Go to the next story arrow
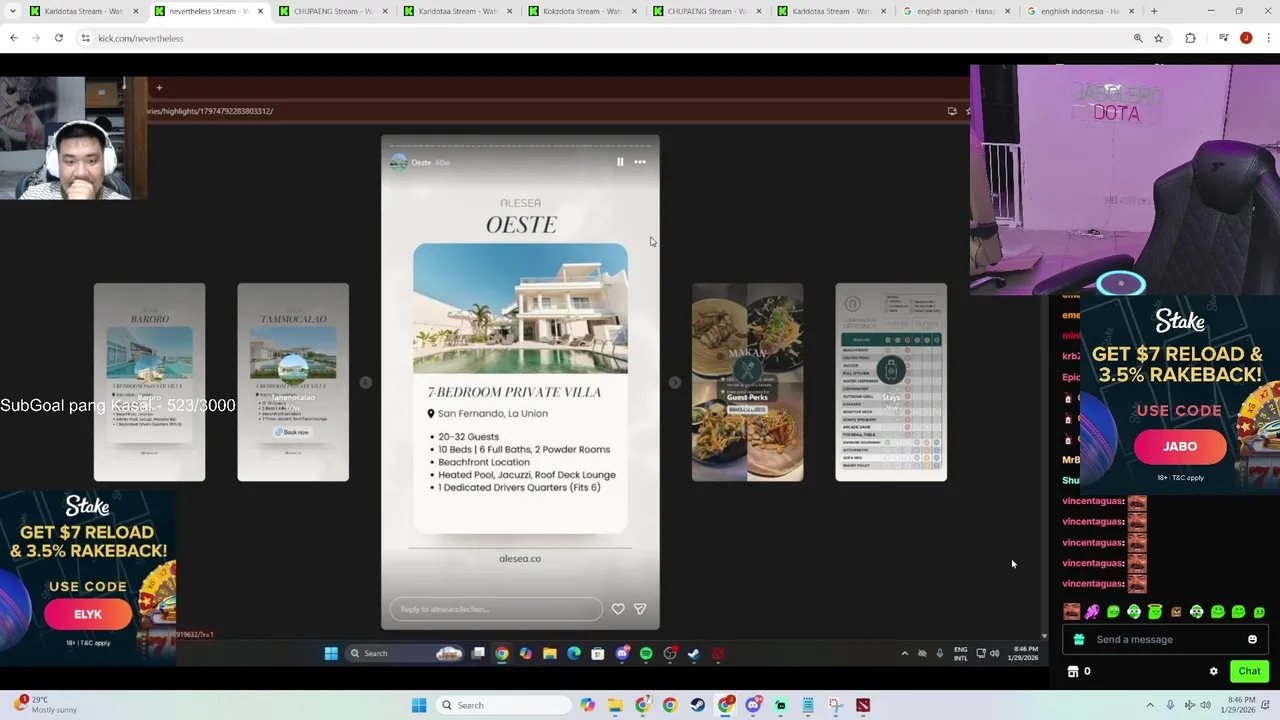 pyautogui.click(x=675, y=382)
